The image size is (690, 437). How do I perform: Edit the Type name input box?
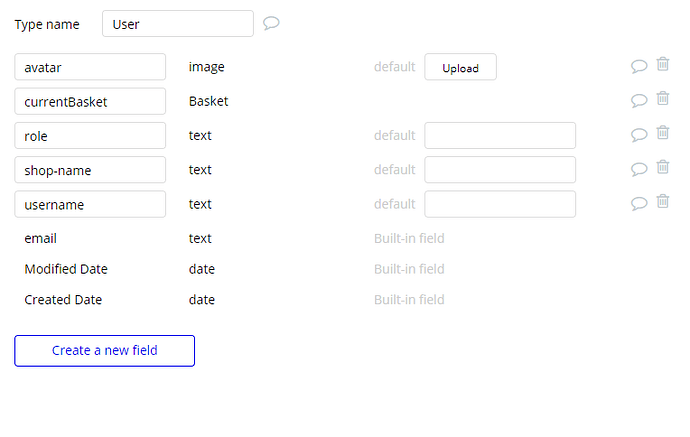coord(178,24)
